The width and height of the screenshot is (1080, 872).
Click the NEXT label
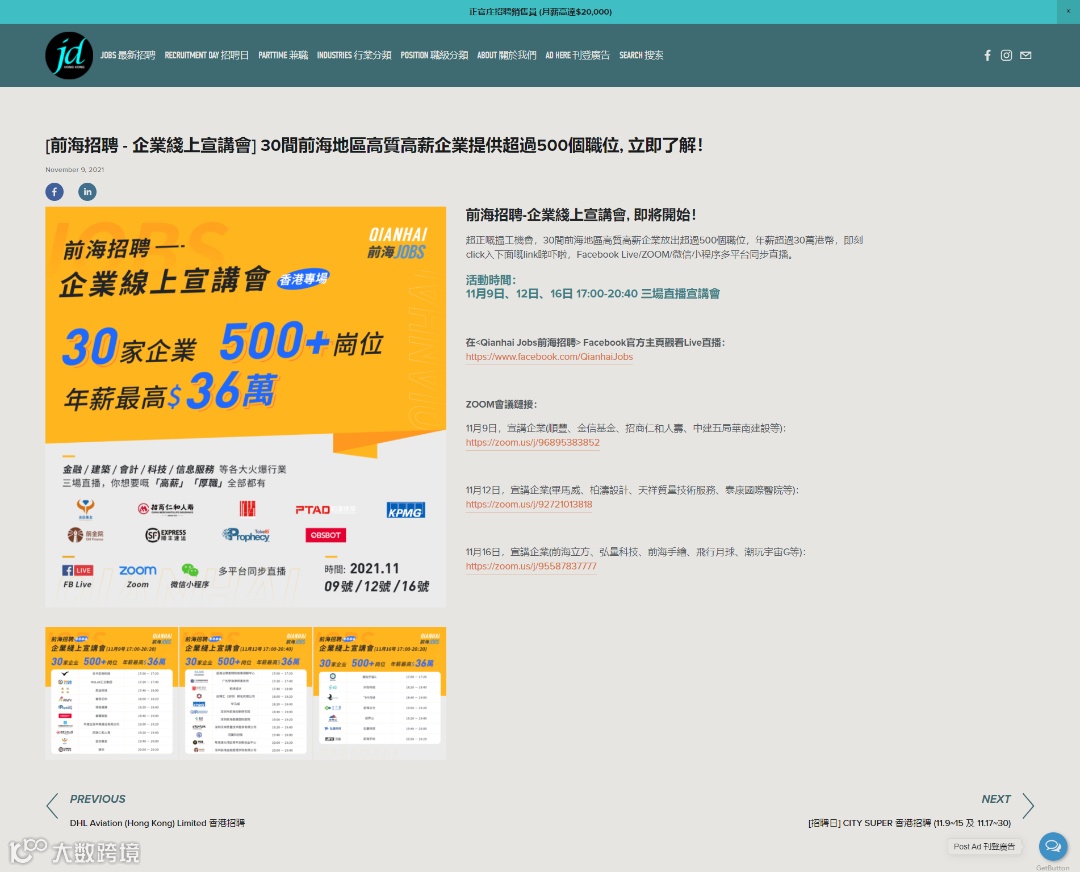996,799
